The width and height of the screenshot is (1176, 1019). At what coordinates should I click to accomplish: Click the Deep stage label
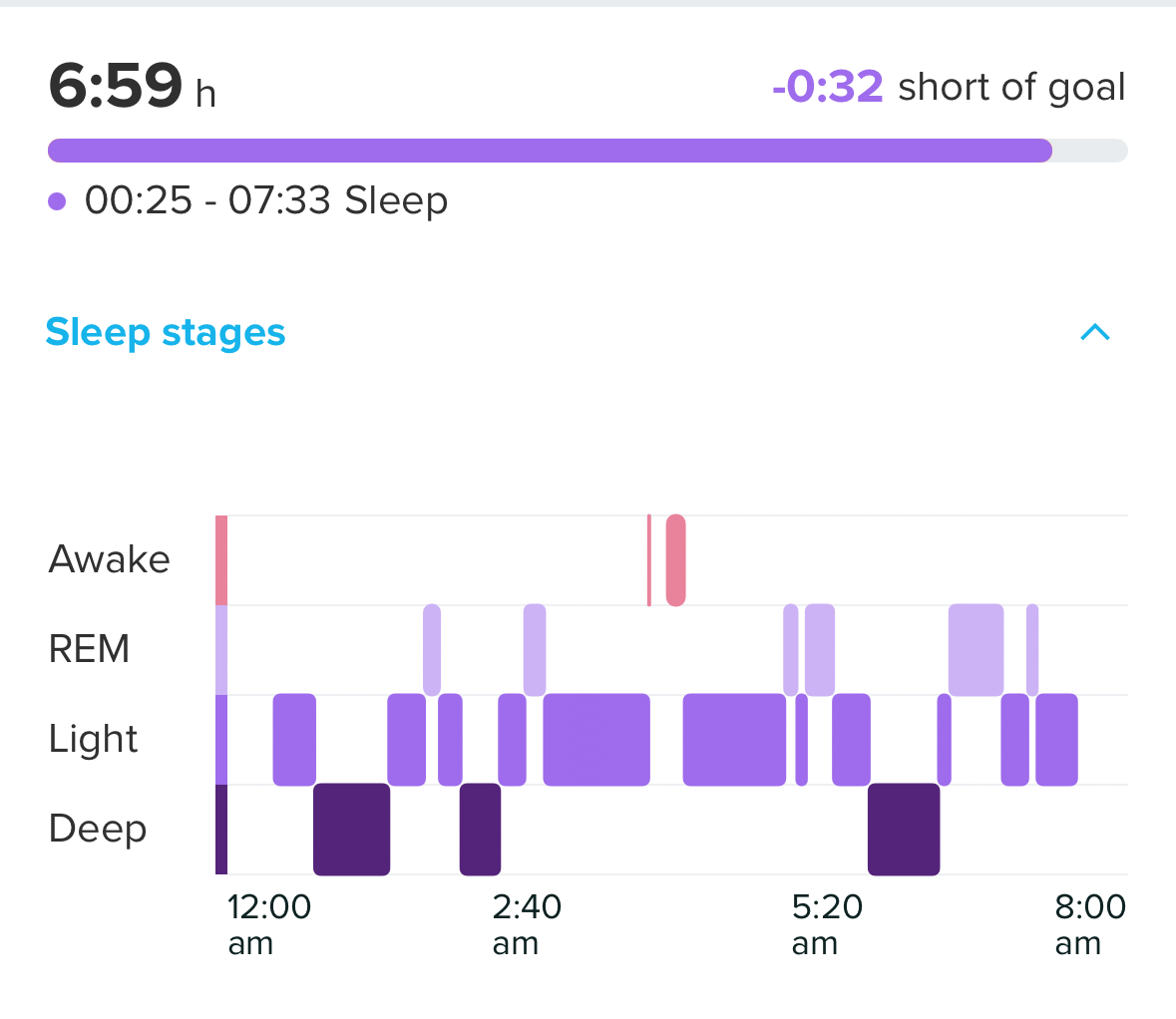pyautogui.click(x=98, y=829)
